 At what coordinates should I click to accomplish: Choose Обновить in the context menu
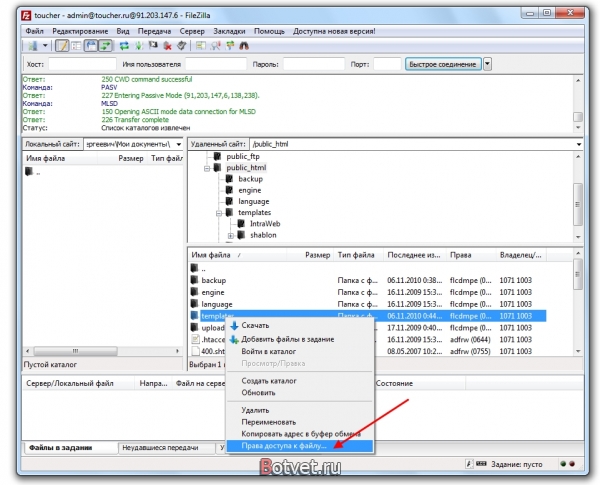tap(300, 393)
